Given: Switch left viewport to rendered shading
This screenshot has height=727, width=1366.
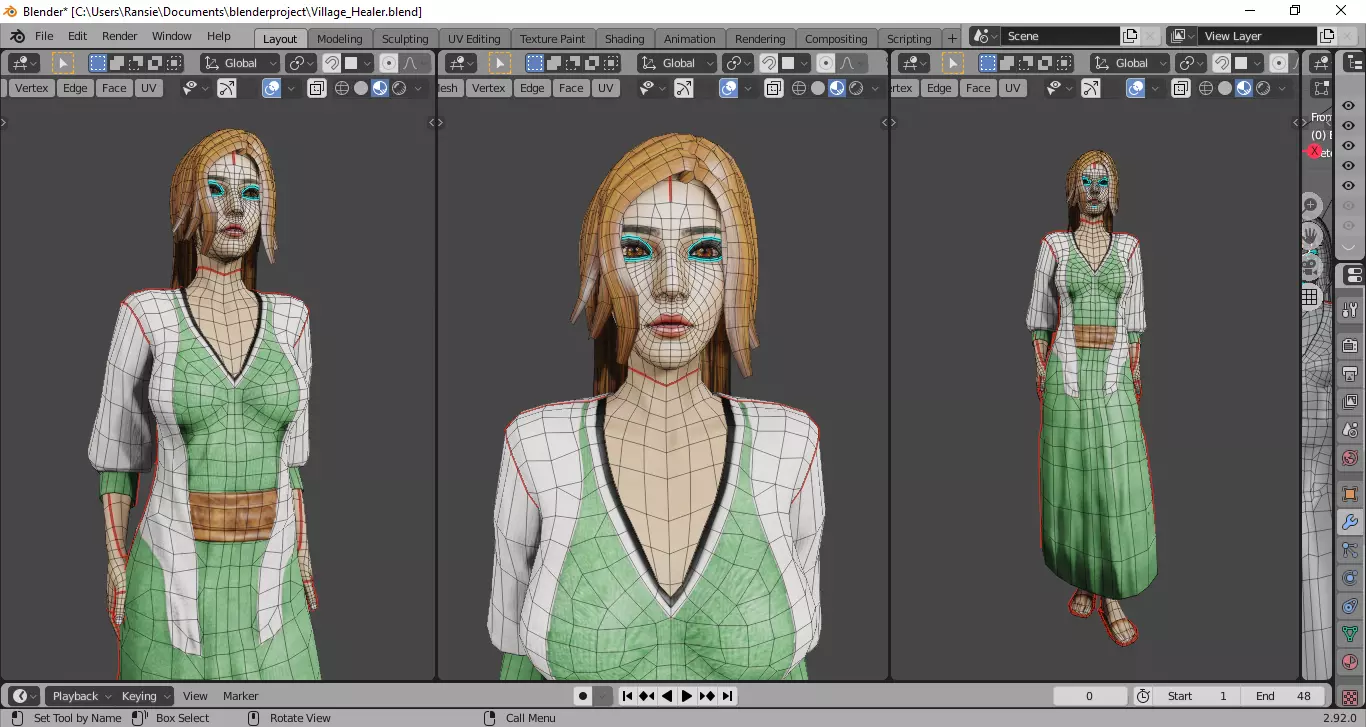Looking at the screenshot, I should click(x=399, y=88).
